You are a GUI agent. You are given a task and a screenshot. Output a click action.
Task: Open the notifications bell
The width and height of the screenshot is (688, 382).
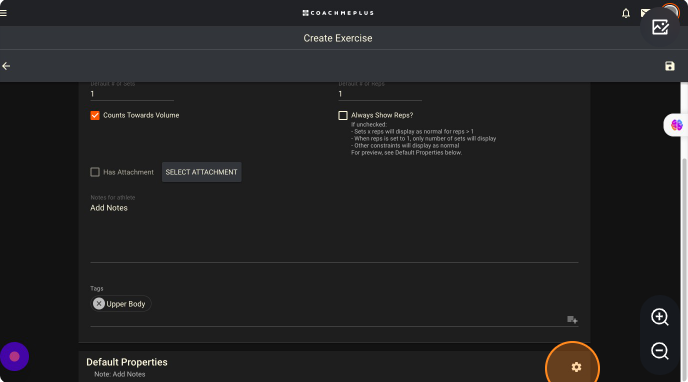coord(626,14)
